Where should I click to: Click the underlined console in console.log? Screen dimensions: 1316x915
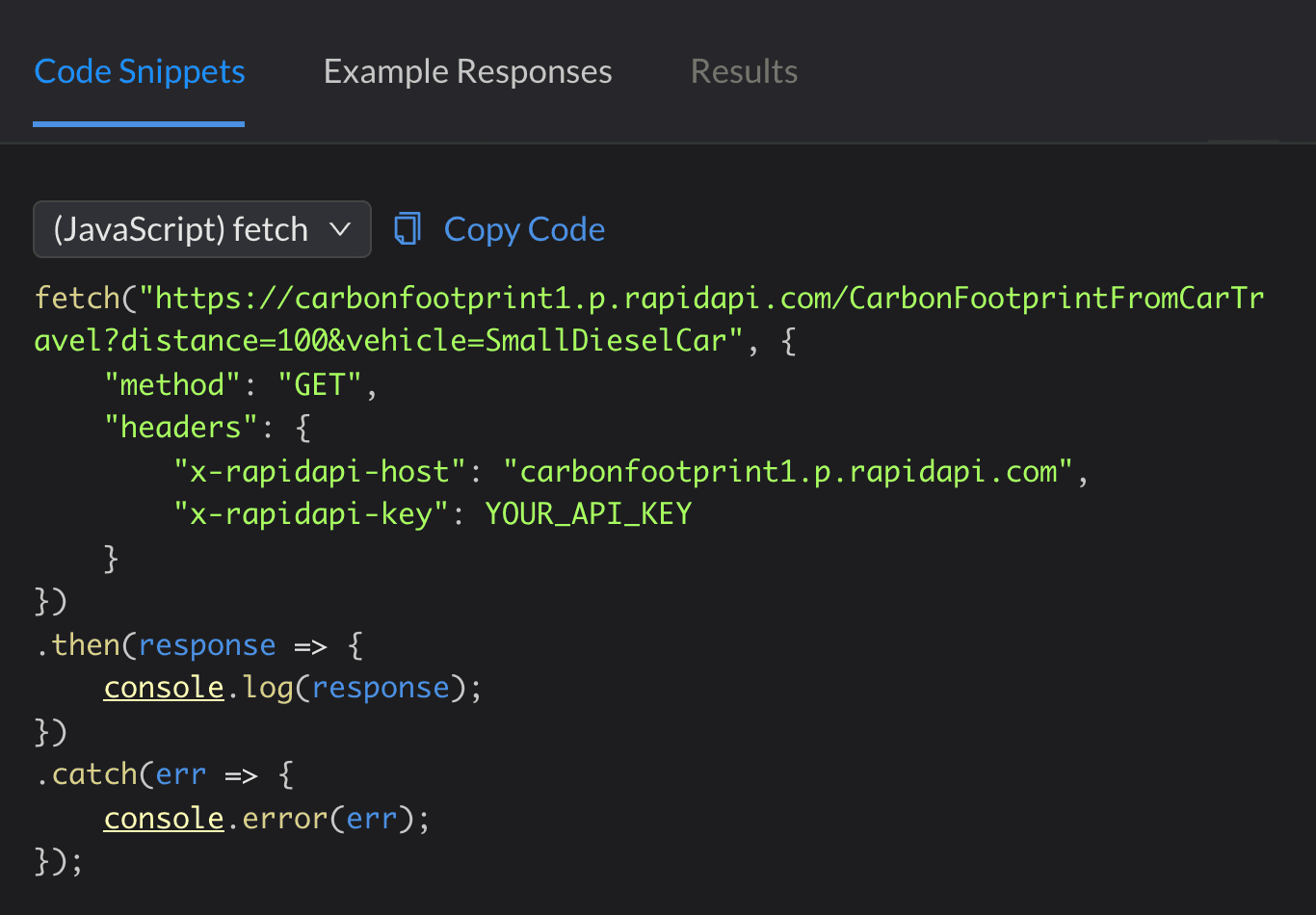pos(164,688)
